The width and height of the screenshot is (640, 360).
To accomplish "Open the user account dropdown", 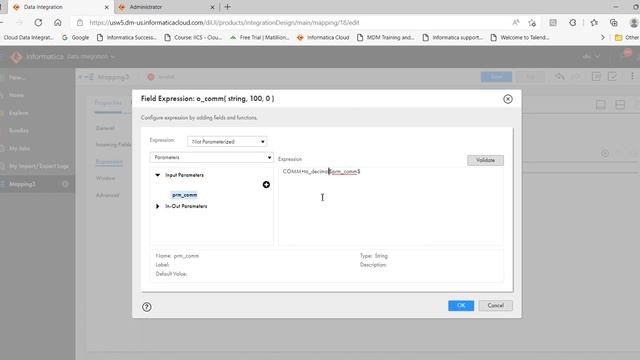I will pos(591,57).
